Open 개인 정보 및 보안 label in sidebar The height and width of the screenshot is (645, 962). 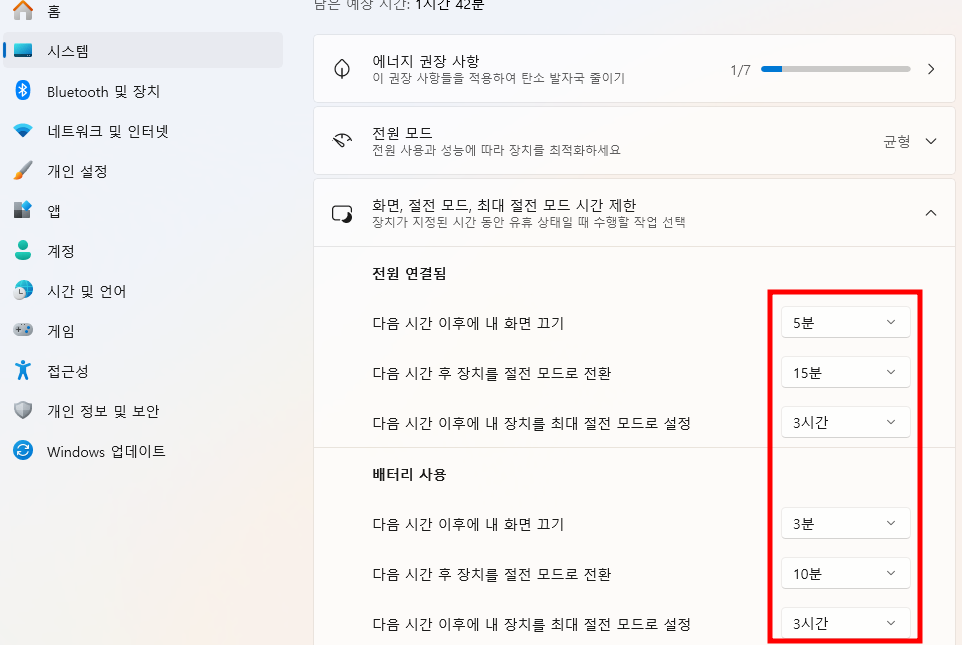click(102, 411)
